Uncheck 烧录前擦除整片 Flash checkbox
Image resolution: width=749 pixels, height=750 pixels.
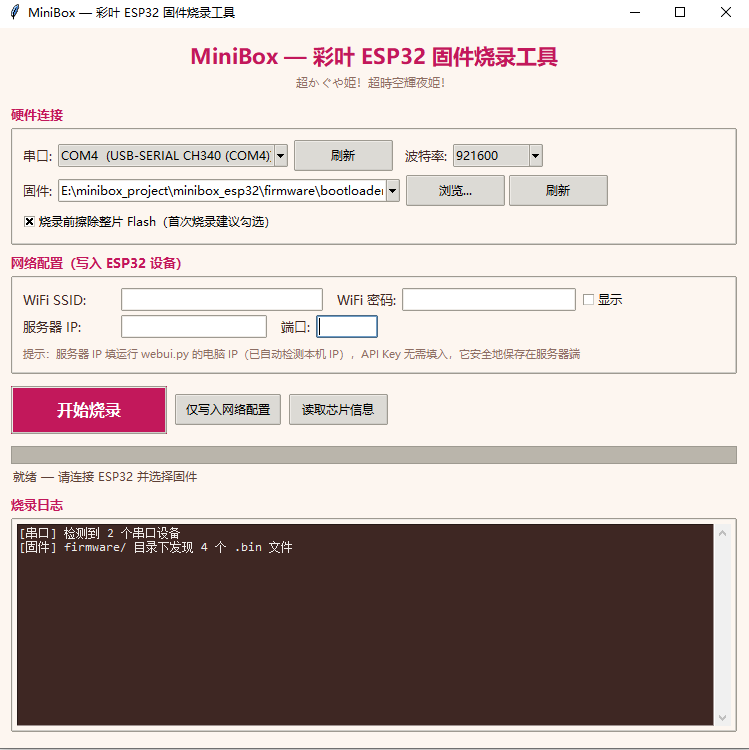[x=29, y=221]
